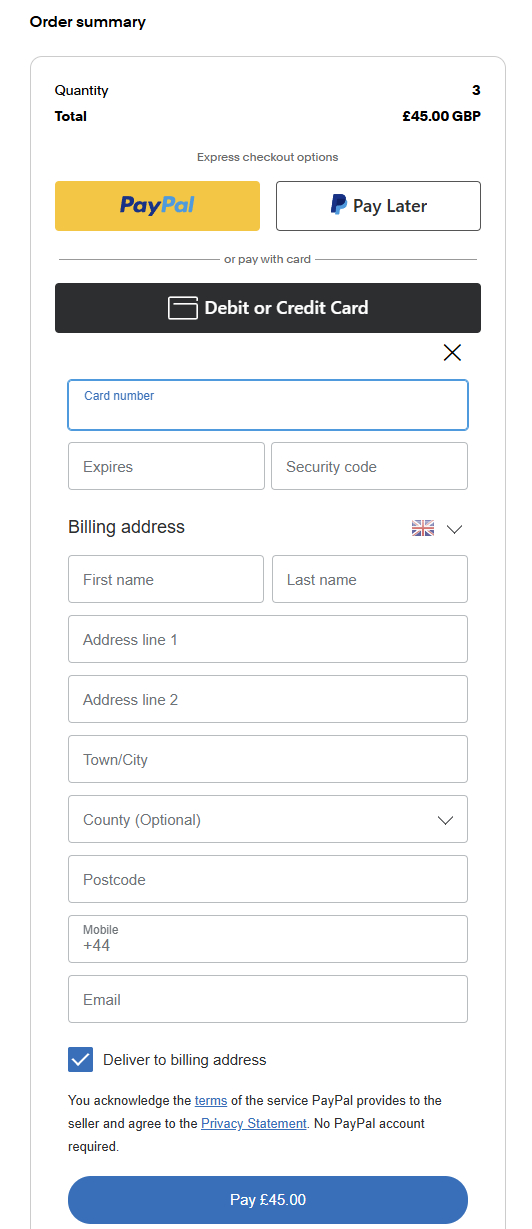Viewport: 532px width, 1229px height.
Task: Open the County (Optional) dropdown
Action: tap(268, 819)
